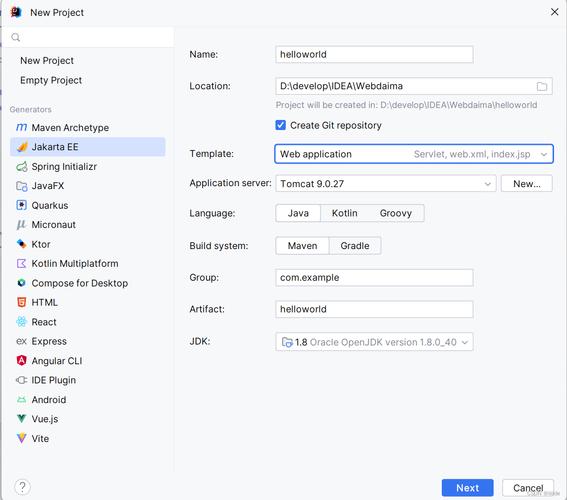Select the Compose for Desktop entry
Image resolution: width=567 pixels, height=500 pixels.
tap(88, 283)
